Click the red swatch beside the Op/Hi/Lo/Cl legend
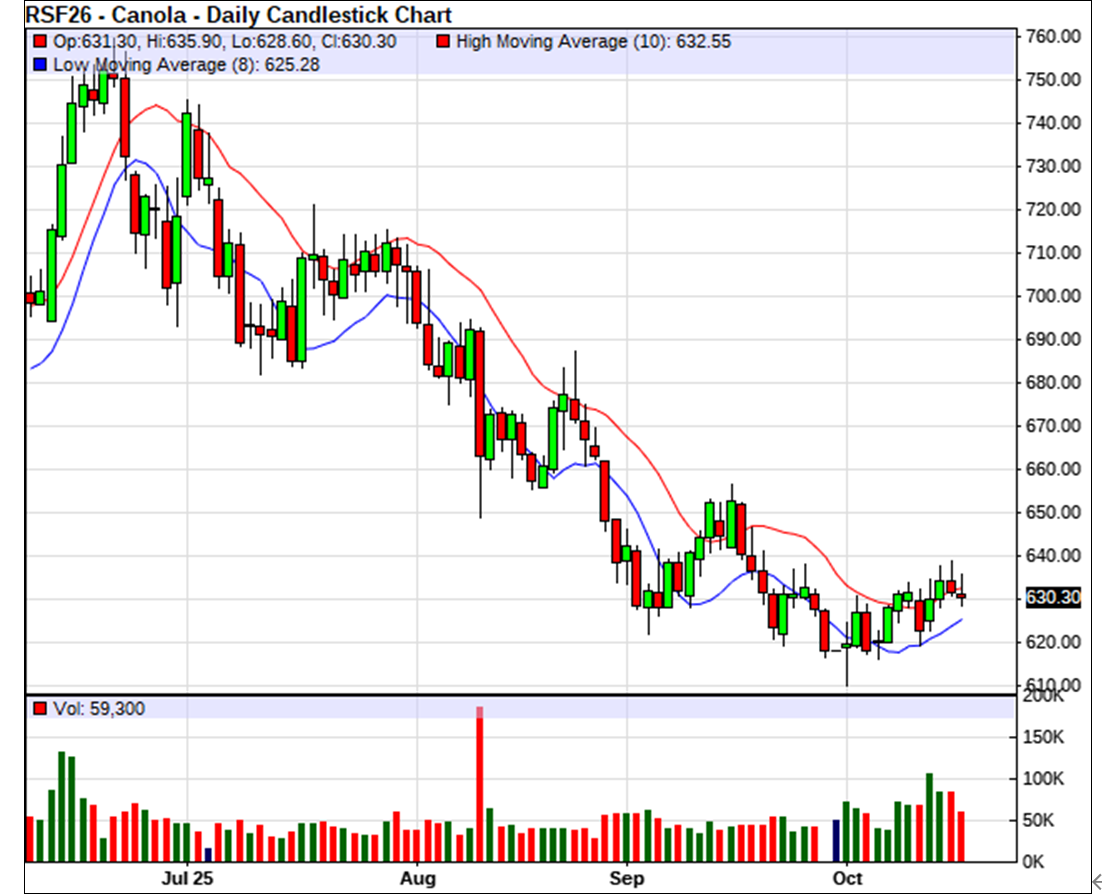Image resolution: width=1102 pixels, height=896 pixels. tap(40, 42)
